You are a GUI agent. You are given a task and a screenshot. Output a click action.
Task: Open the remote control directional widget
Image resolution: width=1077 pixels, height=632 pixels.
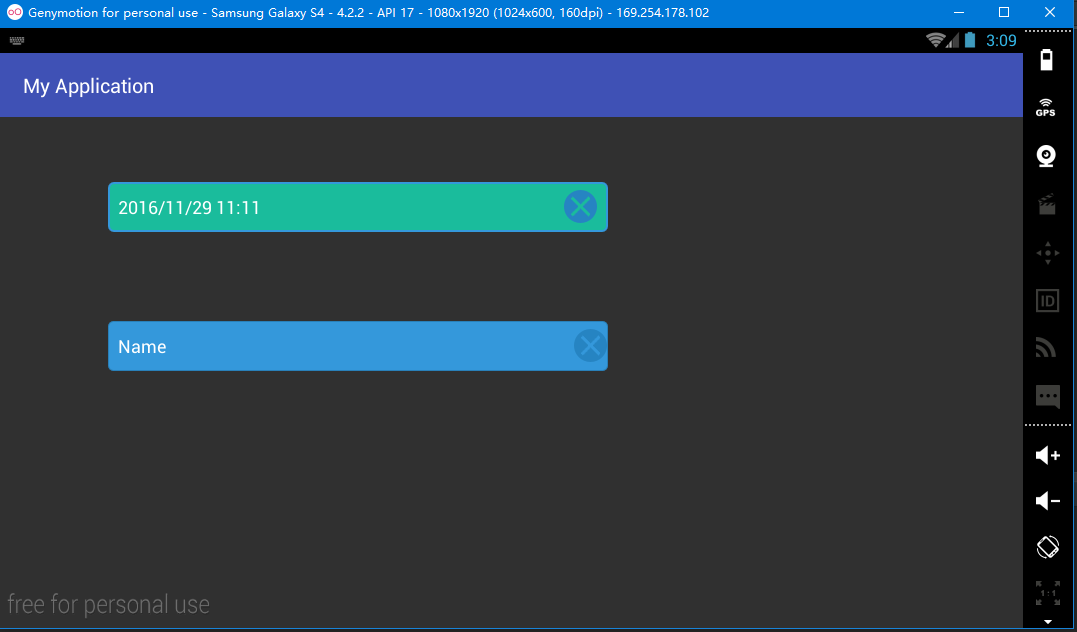tap(1047, 253)
